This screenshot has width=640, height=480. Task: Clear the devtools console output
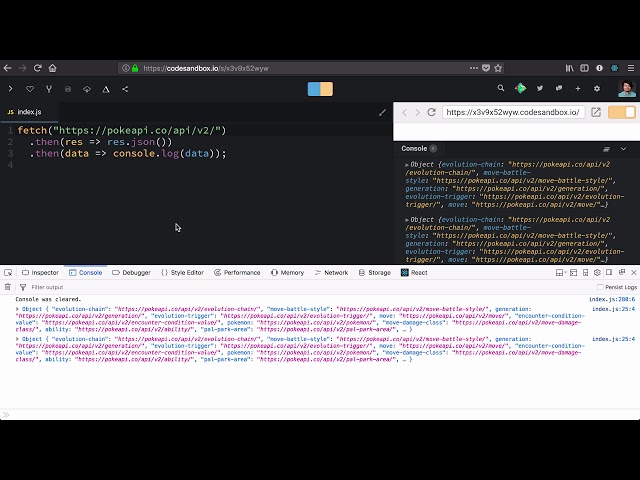tap(7, 287)
